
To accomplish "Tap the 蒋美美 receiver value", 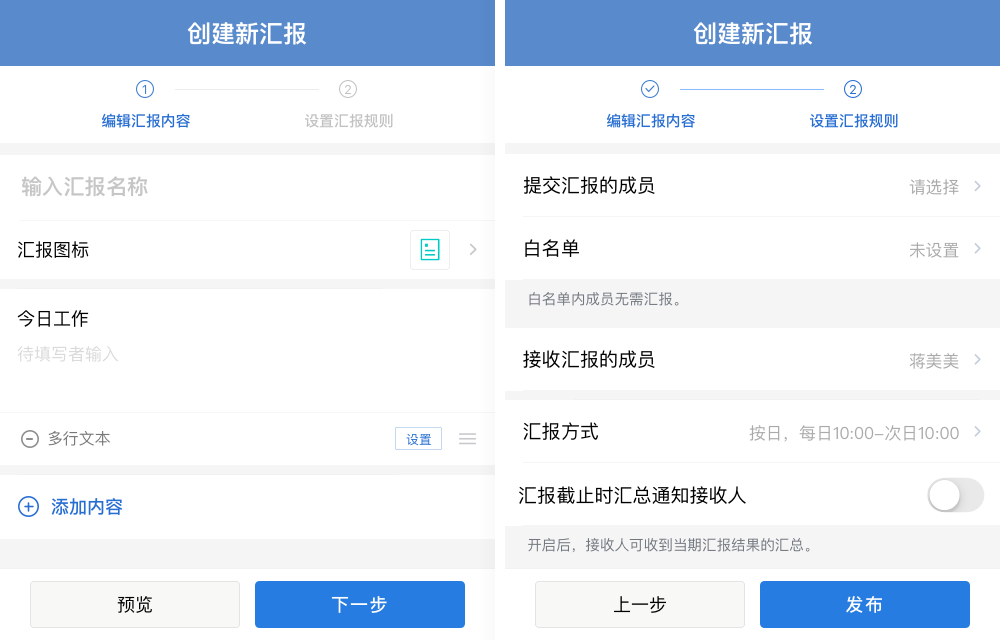I will (x=934, y=361).
